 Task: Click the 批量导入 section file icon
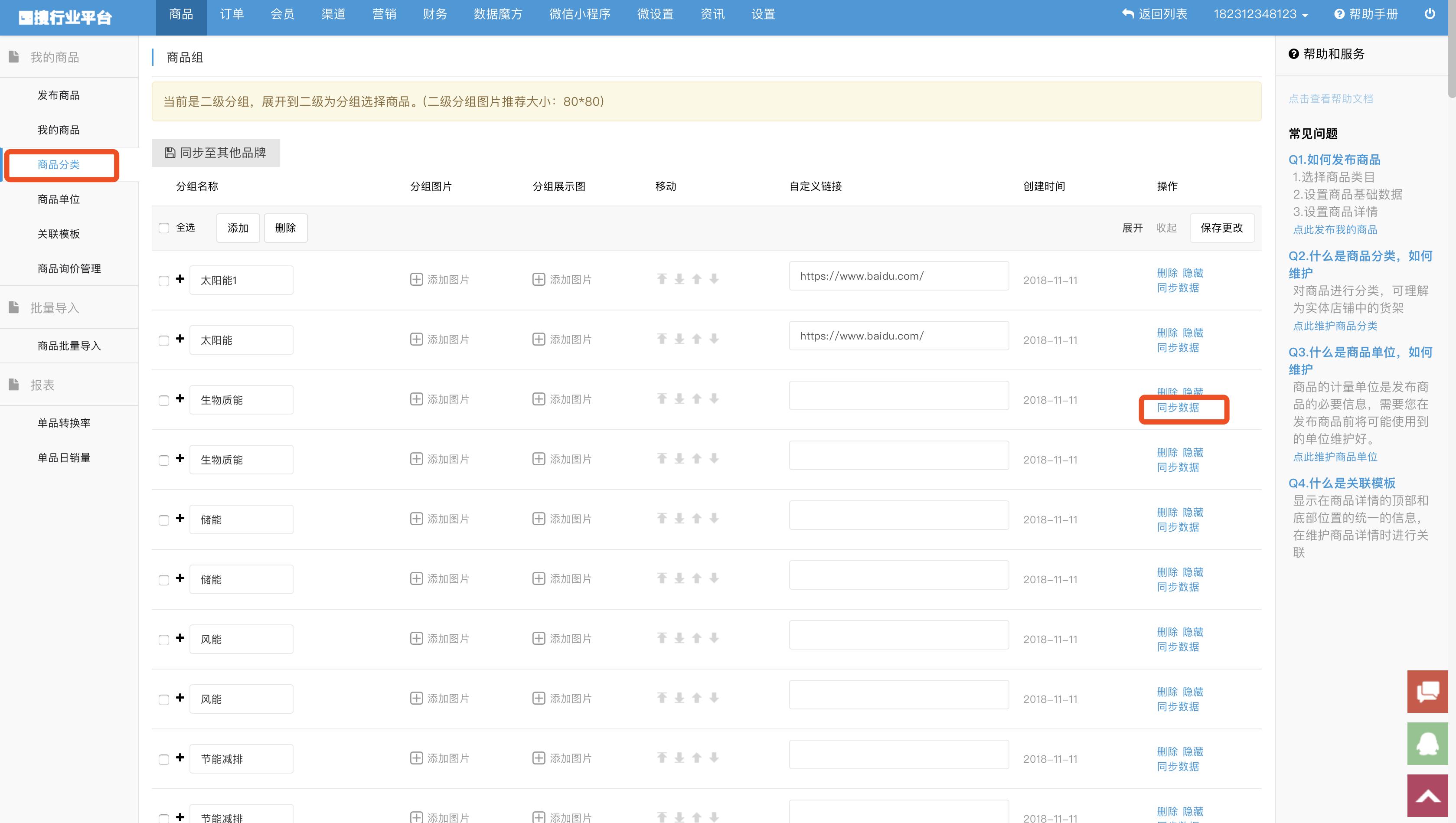click(x=14, y=307)
